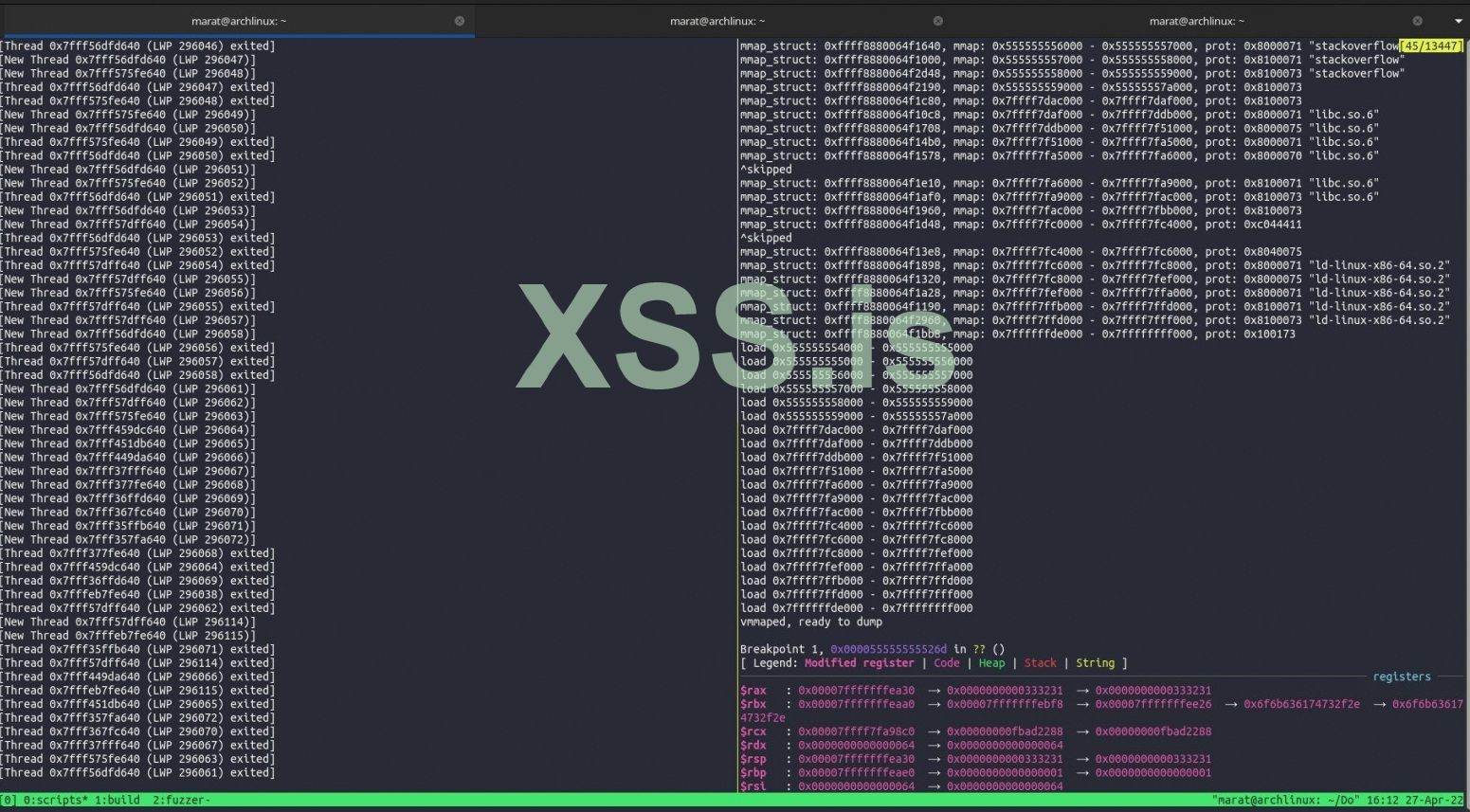This screenshot has width=1470, height=812.
Task: Switch to the rightmost marat@archlinux terminal tab
Action: point(1197,21)
